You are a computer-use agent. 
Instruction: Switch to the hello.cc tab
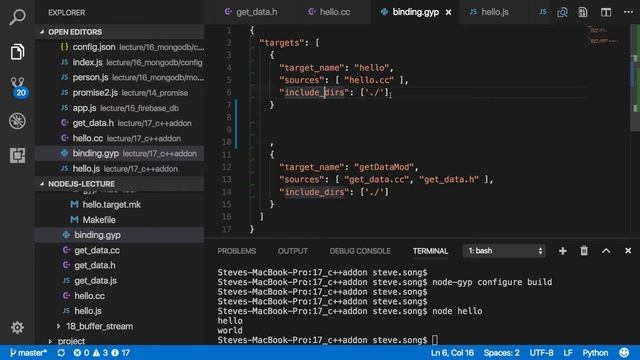click(x=329, y=12)
